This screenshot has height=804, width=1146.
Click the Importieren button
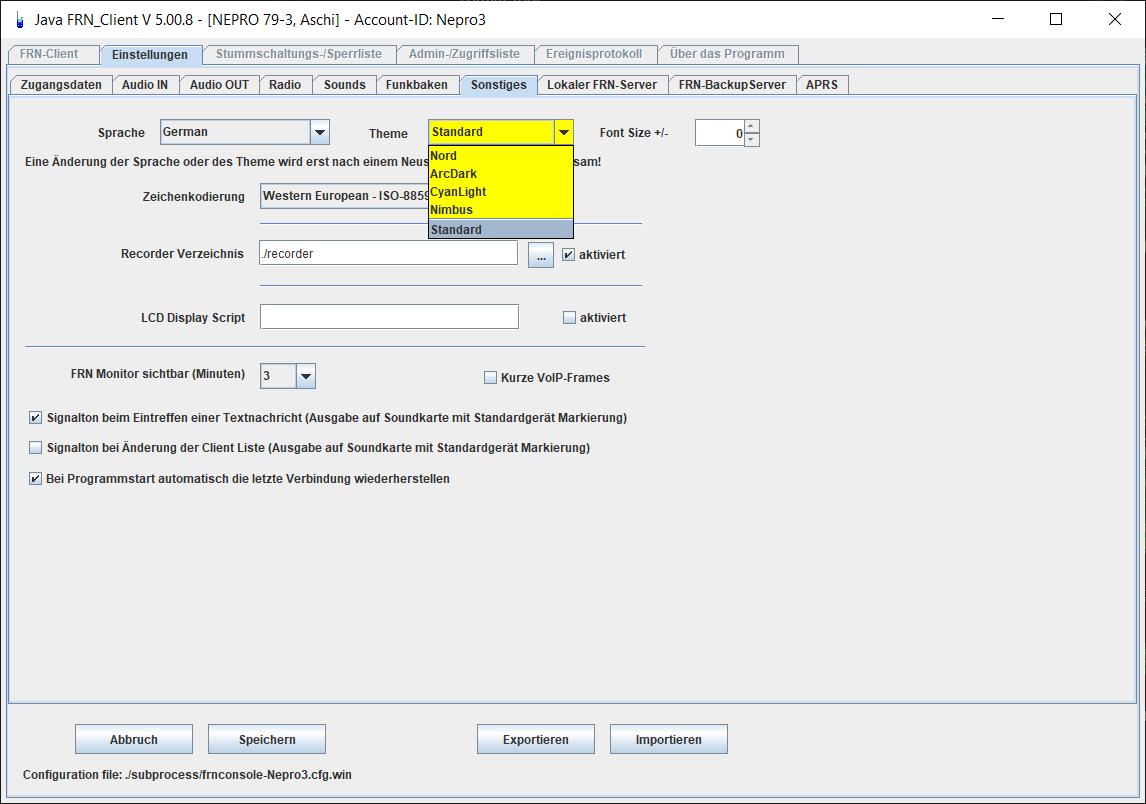click(669, 739)
